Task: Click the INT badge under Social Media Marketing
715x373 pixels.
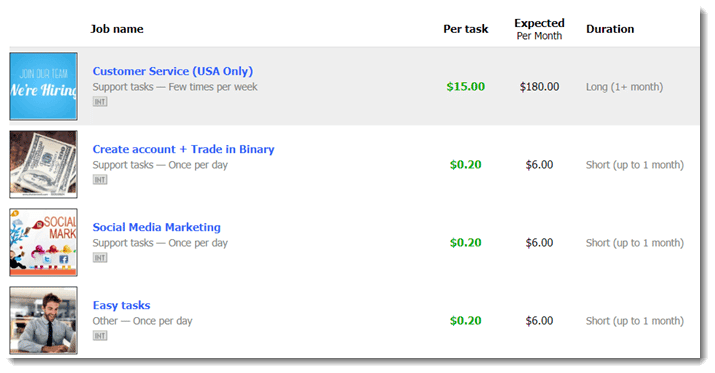Action: (x=100, y=258)
